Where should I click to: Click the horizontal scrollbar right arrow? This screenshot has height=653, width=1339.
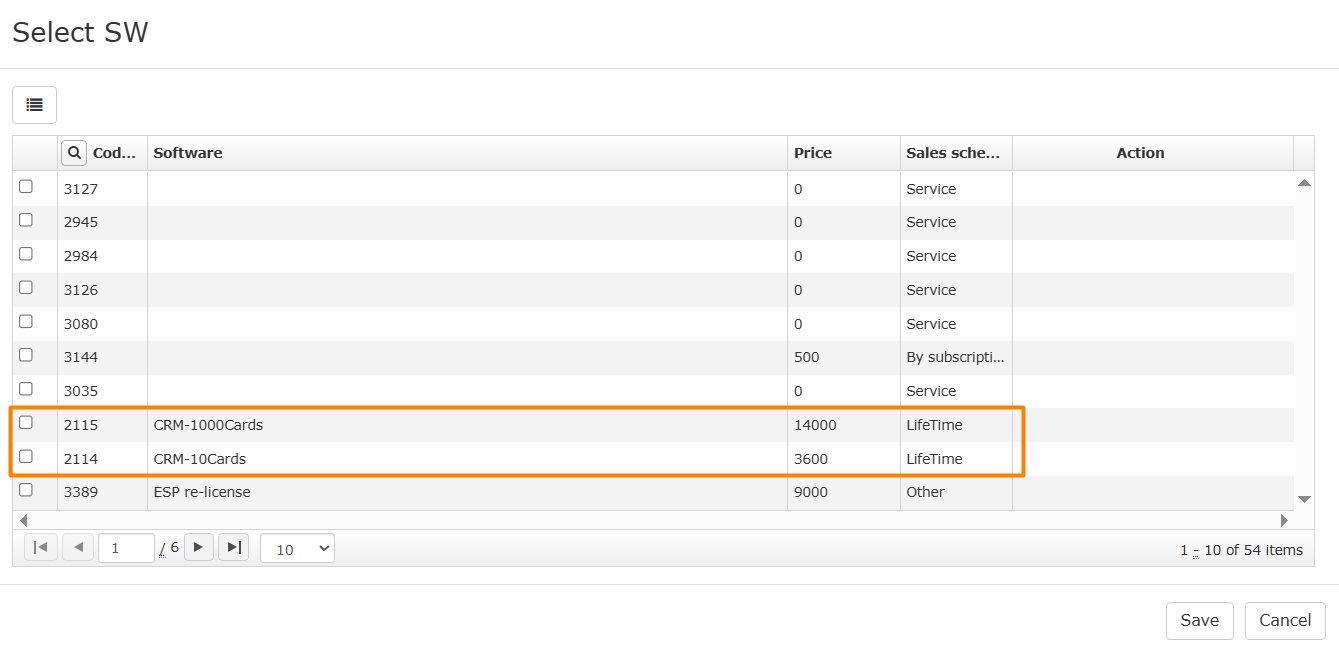pos(1284,520)
